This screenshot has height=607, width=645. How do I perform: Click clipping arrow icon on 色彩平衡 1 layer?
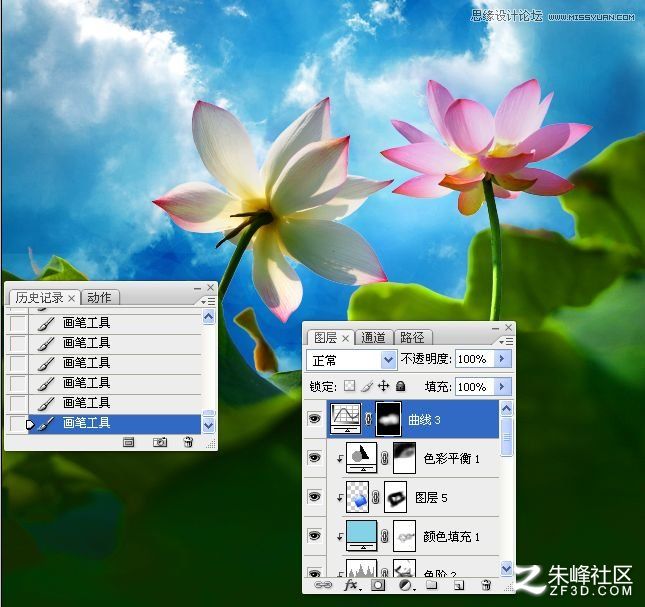click(340, 459)
